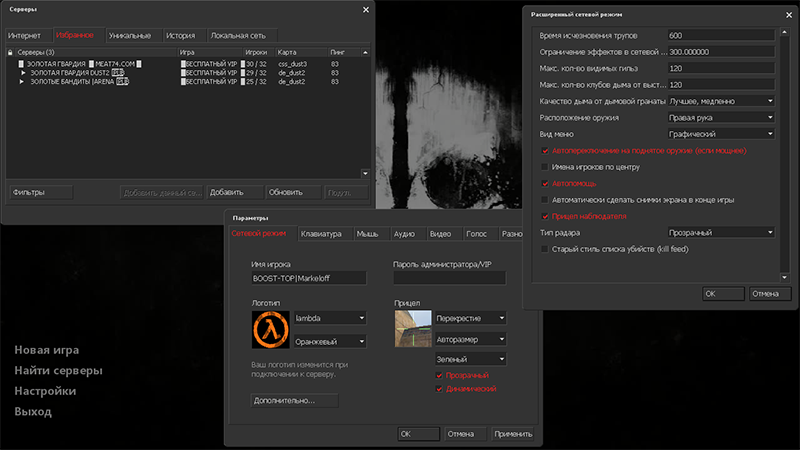Click Отмена in advanced network window
Viewport: 800px width, 450px height.
(770, 293)
